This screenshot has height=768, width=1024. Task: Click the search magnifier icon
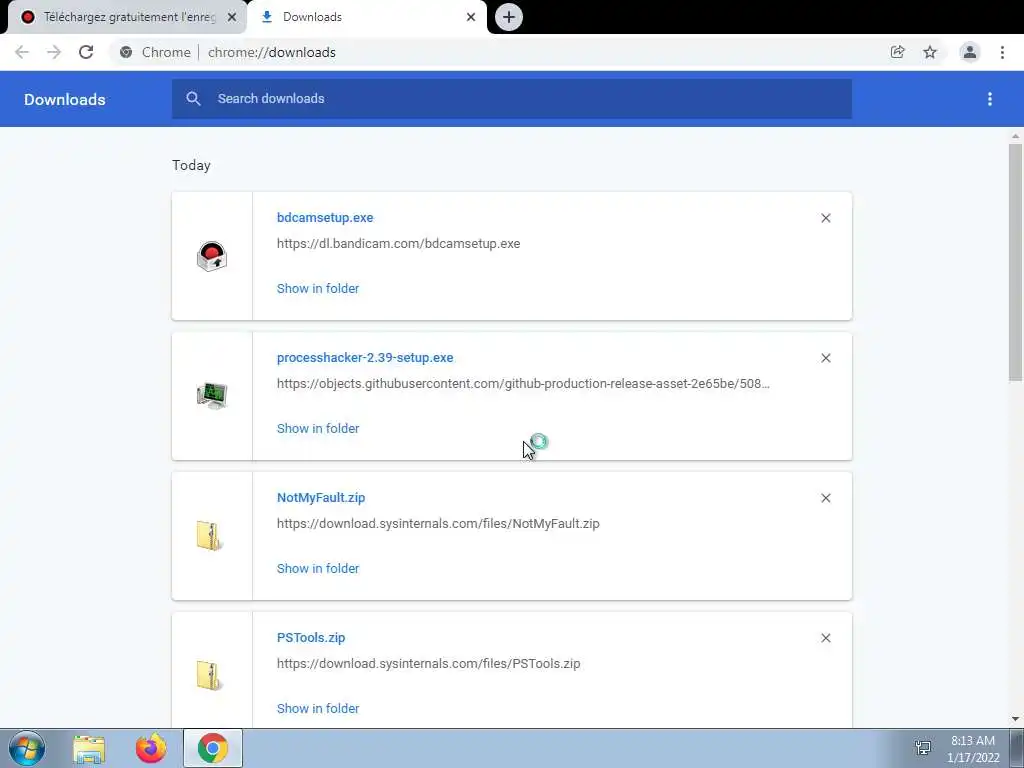(x=193, y=99)
